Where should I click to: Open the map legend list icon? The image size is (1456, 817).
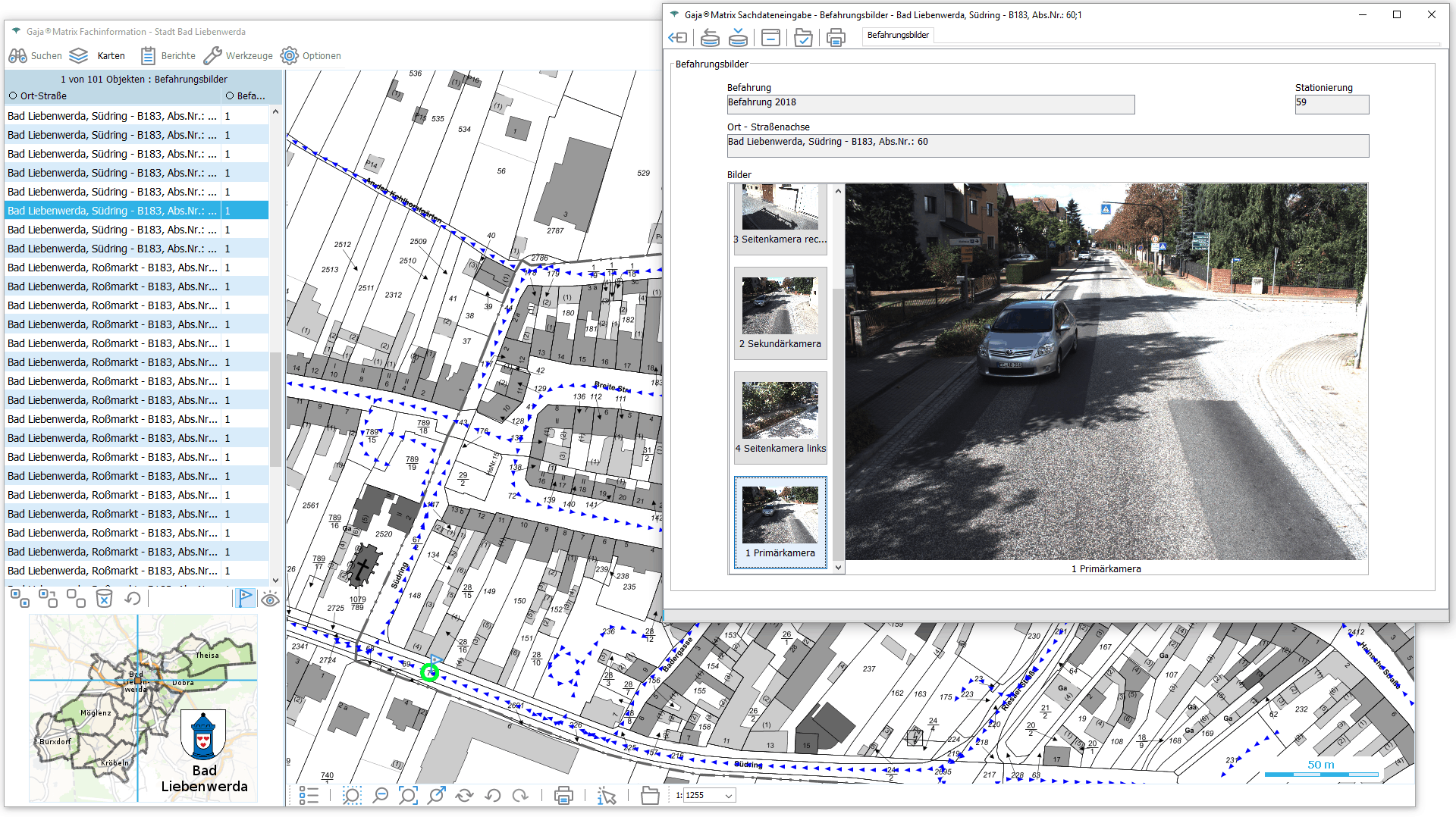click(x=309, y=795)
